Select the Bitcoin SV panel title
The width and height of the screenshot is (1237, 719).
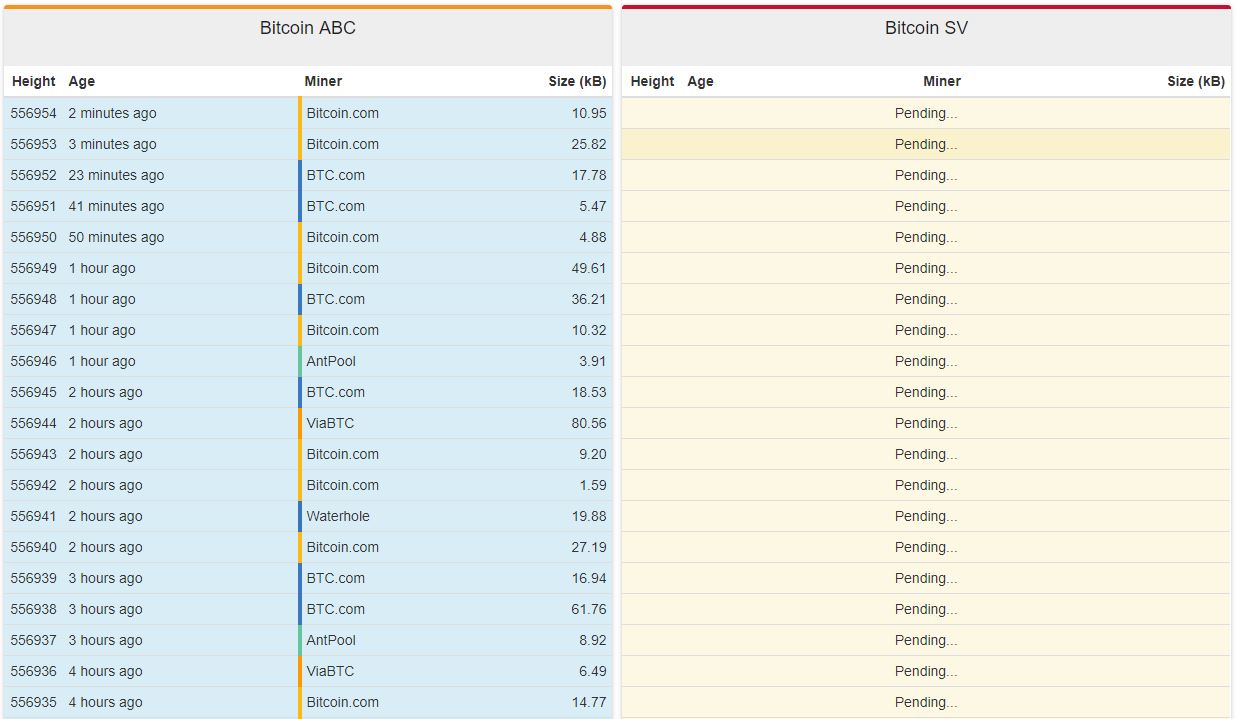(927, 29)
